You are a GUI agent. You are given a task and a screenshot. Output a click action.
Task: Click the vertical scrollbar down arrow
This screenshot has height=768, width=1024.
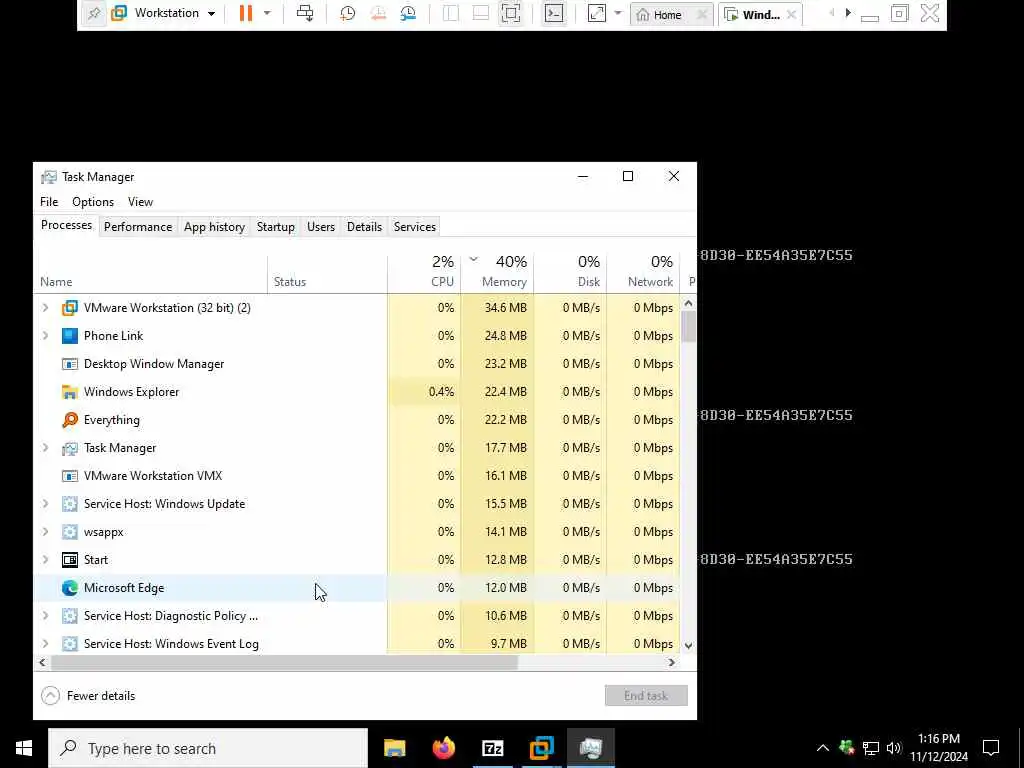pyautogui.click(x=688, y=645)
